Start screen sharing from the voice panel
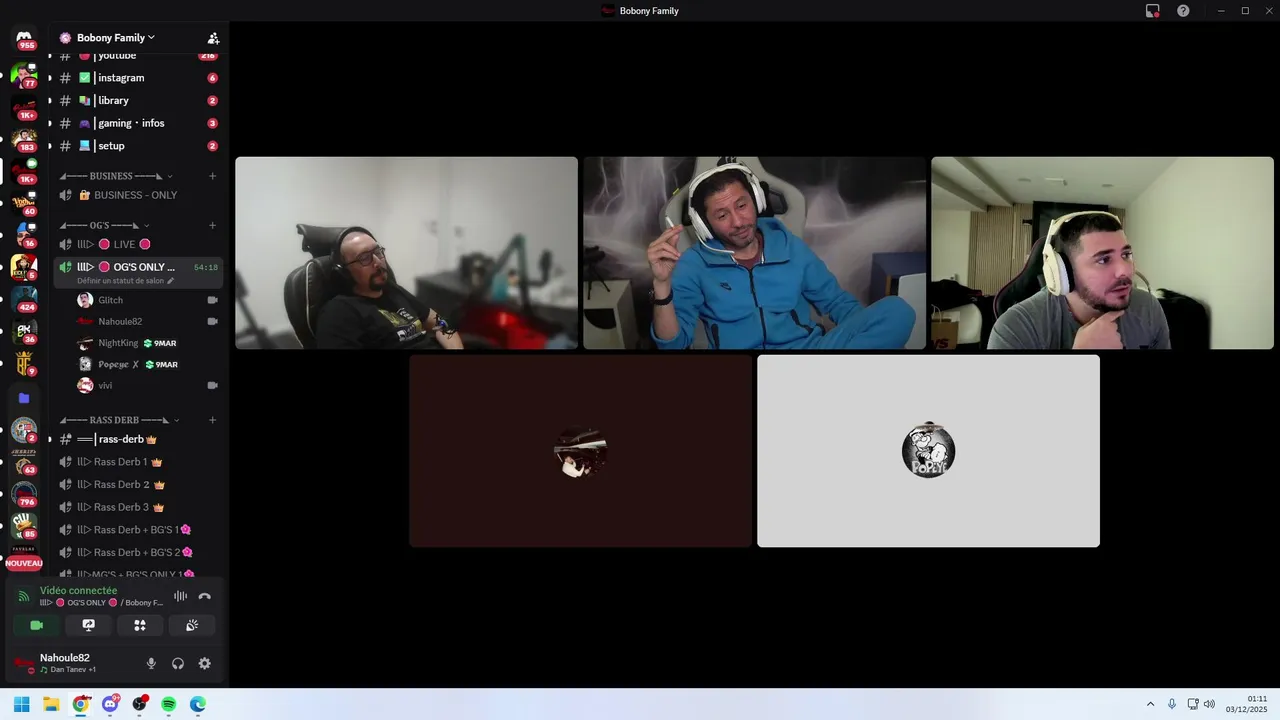 point(88,625)
